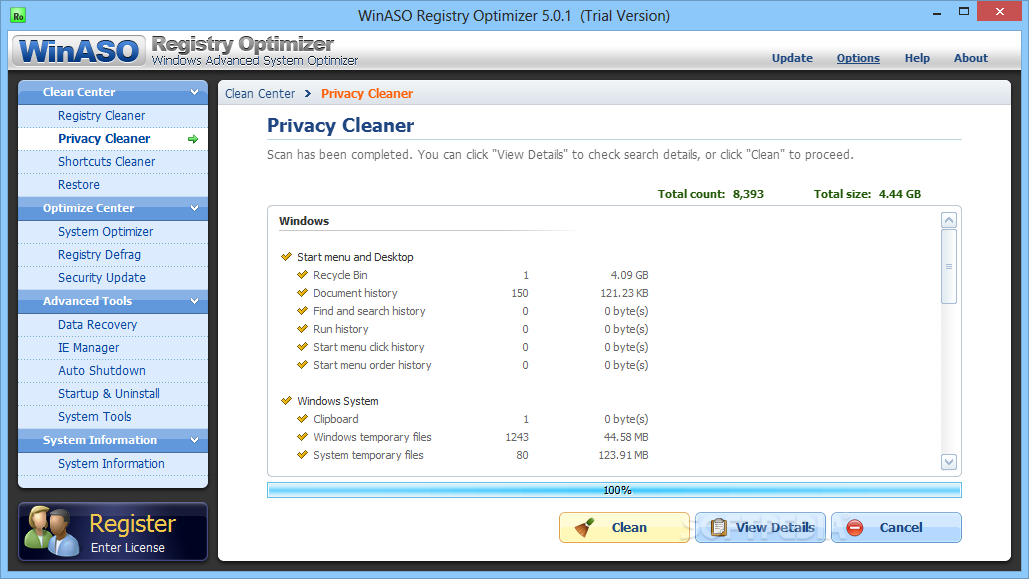Collapse the Clean Center section

(194, 92)
